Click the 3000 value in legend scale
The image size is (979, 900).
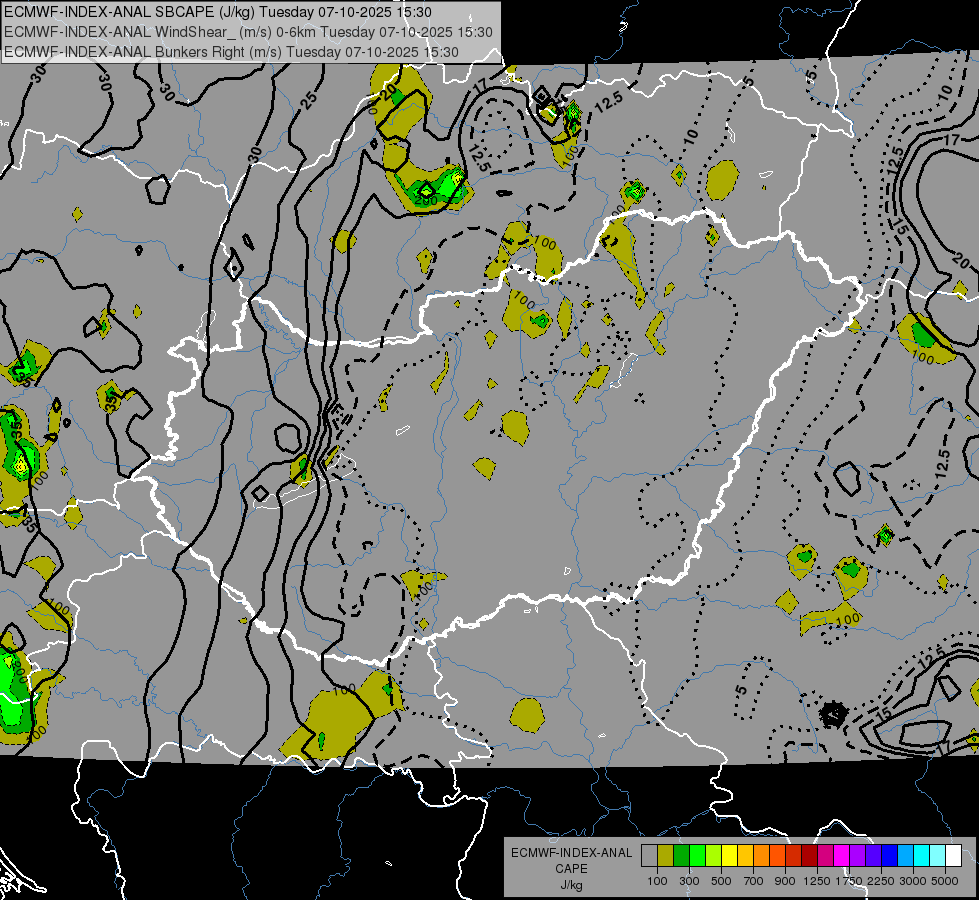click(913, 881)
